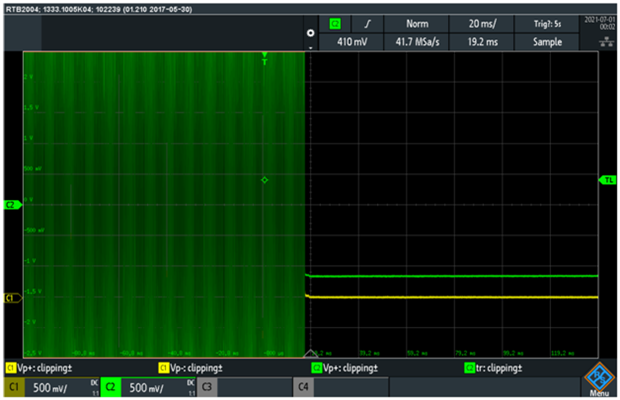The image size is (620, 400).
Task: Click the green C2 flat waveform trace
Action: [452, 276]
